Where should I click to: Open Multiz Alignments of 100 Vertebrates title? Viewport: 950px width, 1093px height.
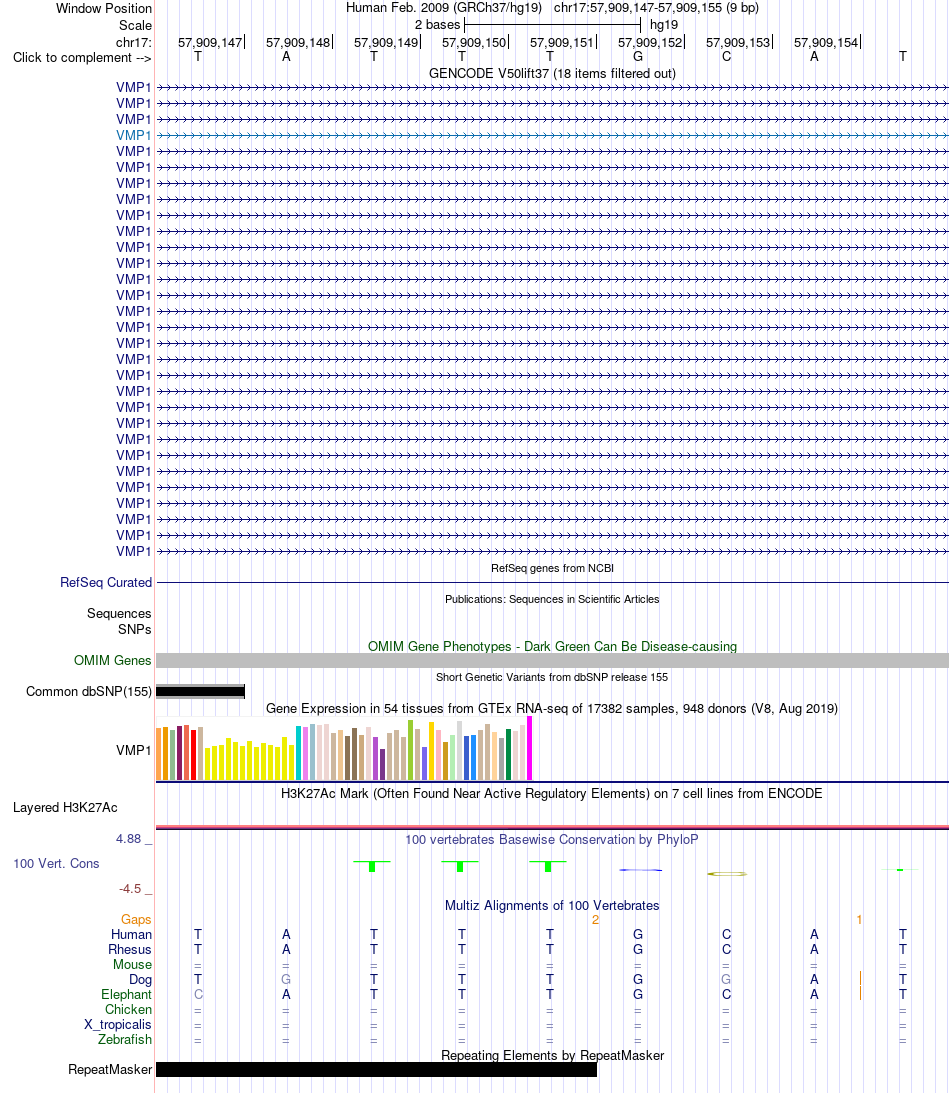(x=552, y=905)
